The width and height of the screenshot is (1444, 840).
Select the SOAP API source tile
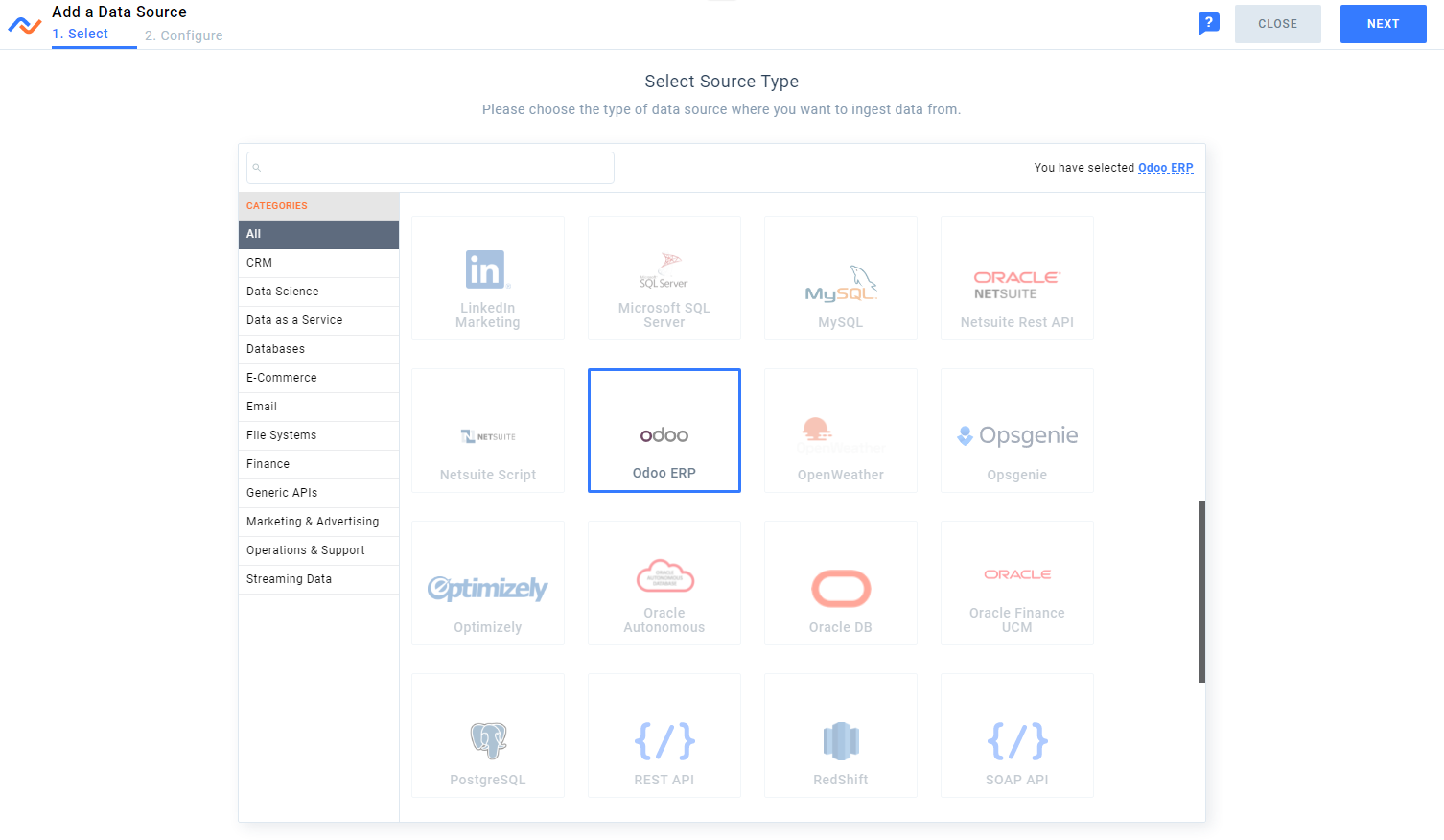tap(1017, 735)
